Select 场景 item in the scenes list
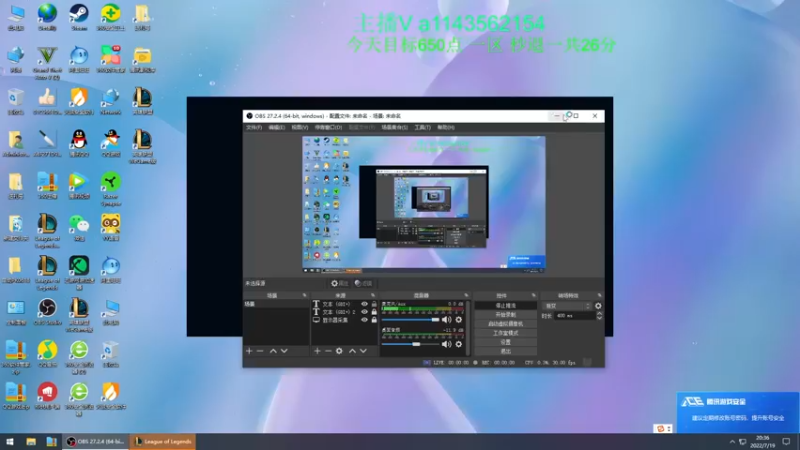The image size is (800, 450). [276, 304]
